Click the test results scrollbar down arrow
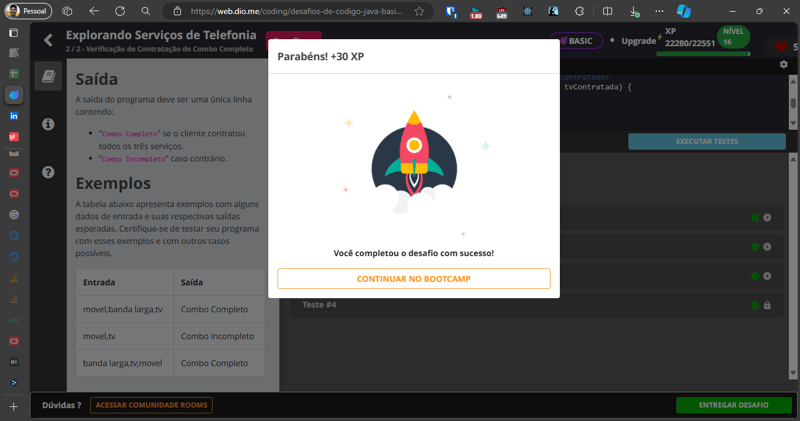 [793, 373]
